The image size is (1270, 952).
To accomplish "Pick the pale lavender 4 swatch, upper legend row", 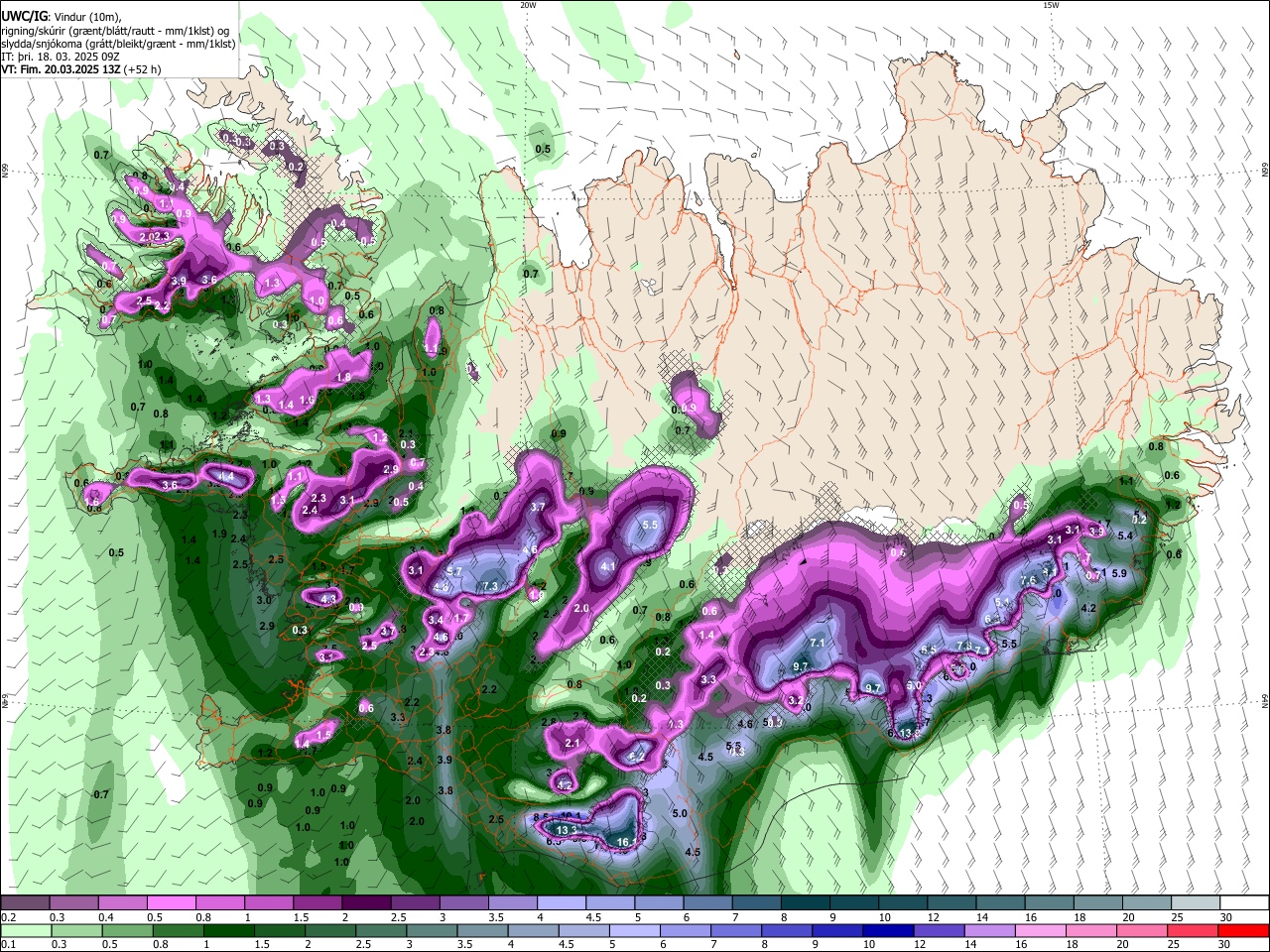I will pyautogui.click(x=561, y=902).
